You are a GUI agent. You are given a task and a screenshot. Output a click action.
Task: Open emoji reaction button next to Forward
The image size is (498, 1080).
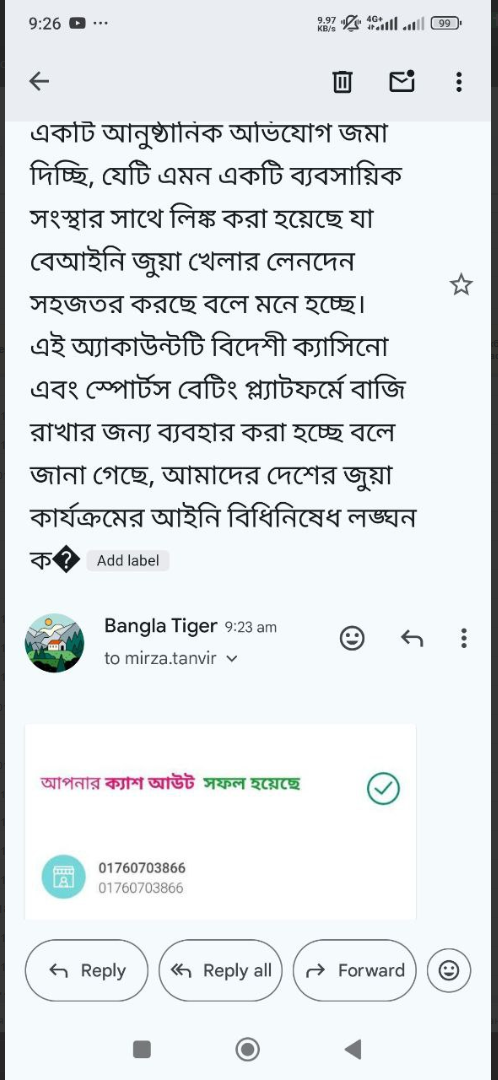[x=449, y=970]
